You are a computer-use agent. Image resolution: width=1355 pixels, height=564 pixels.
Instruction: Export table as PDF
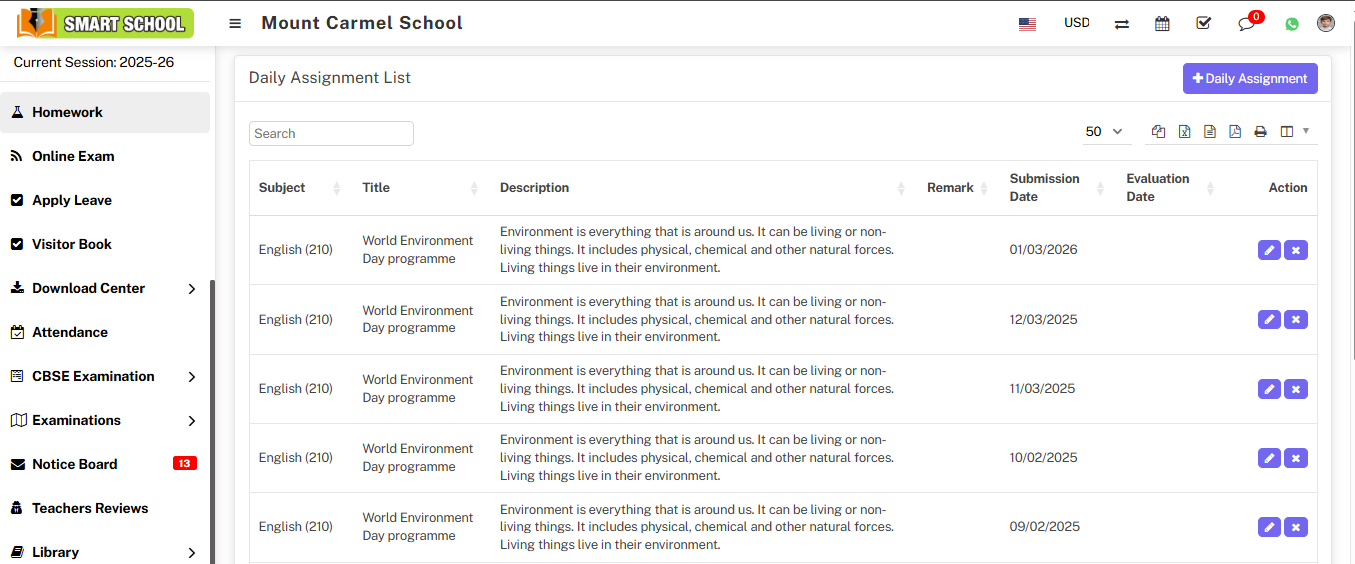pos(1235,132)
